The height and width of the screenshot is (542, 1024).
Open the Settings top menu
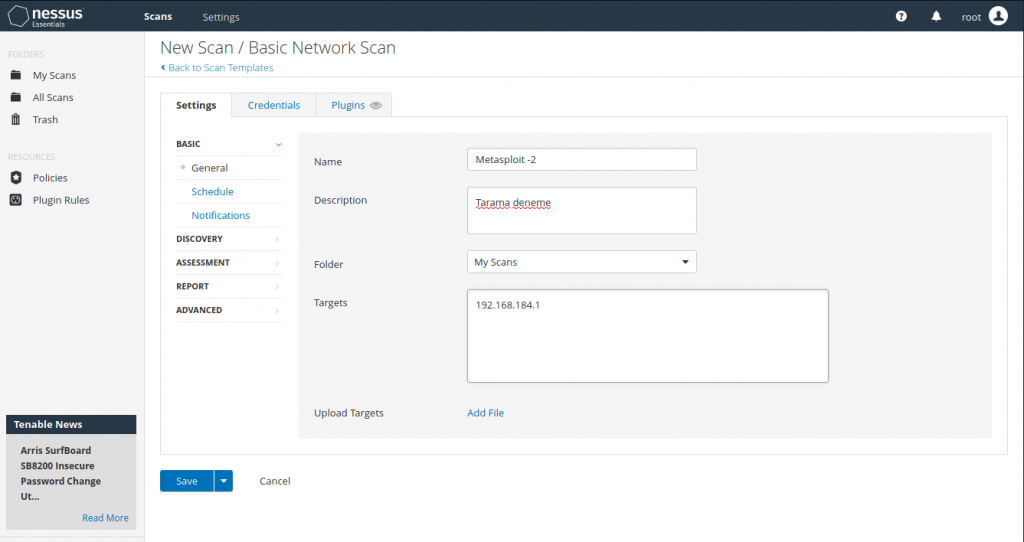221,17
